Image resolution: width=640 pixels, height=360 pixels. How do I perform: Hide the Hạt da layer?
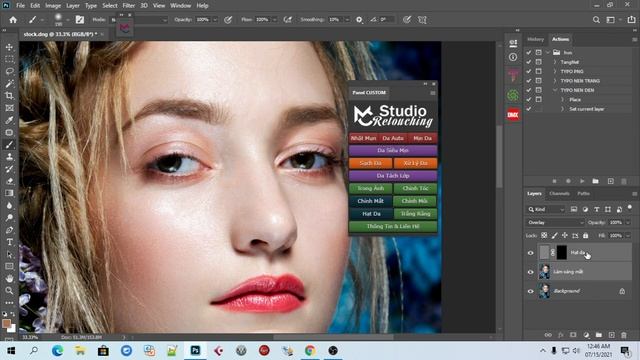[x=531, y=253]
